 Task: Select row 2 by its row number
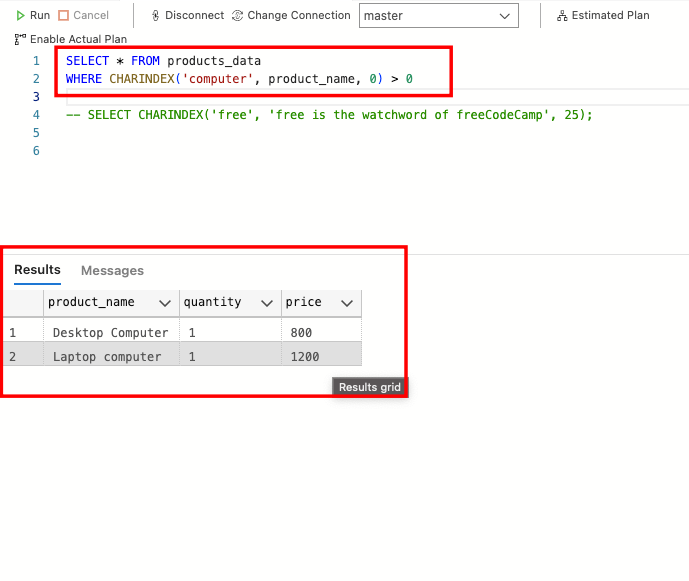[13, 356]
